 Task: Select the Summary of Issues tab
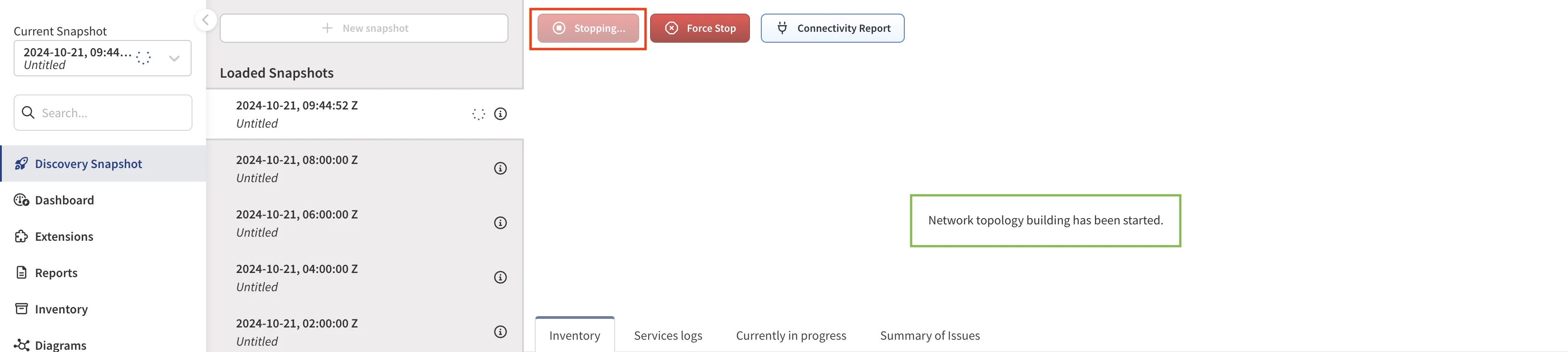[x=929, y=336]
